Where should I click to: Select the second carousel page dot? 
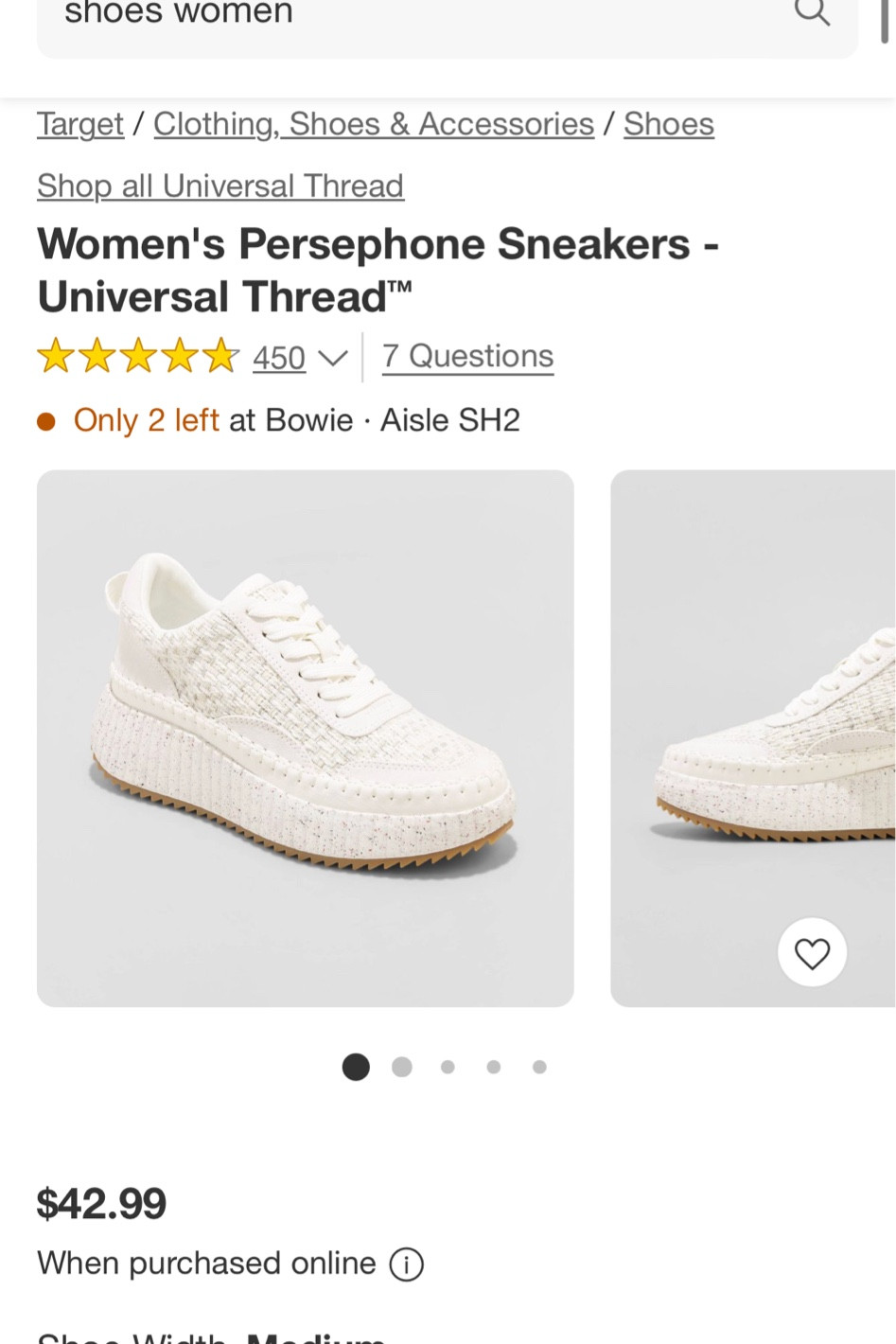tap(401, 1067)
